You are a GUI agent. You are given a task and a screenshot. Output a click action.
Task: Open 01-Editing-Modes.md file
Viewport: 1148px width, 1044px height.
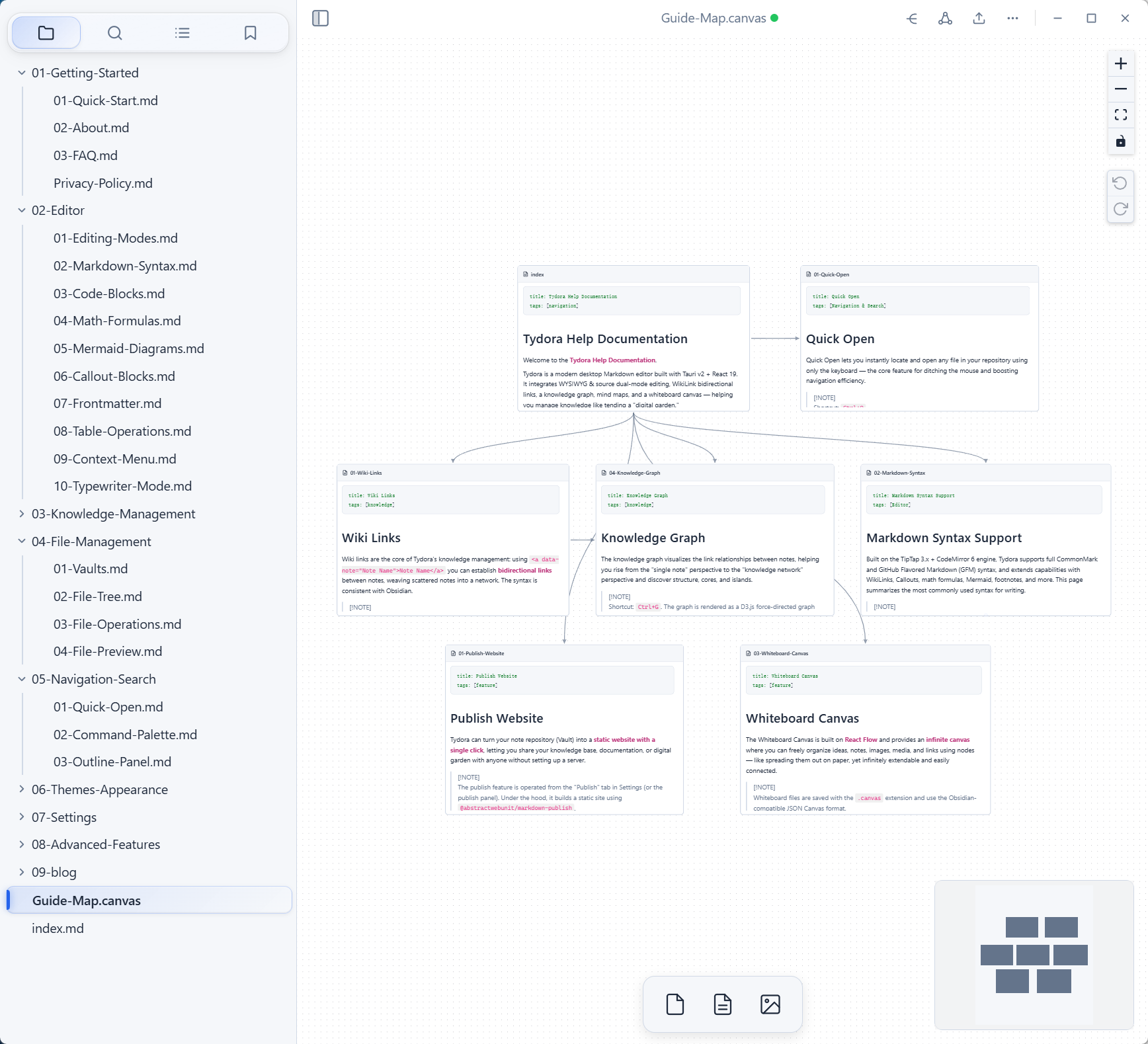(116, 238)
